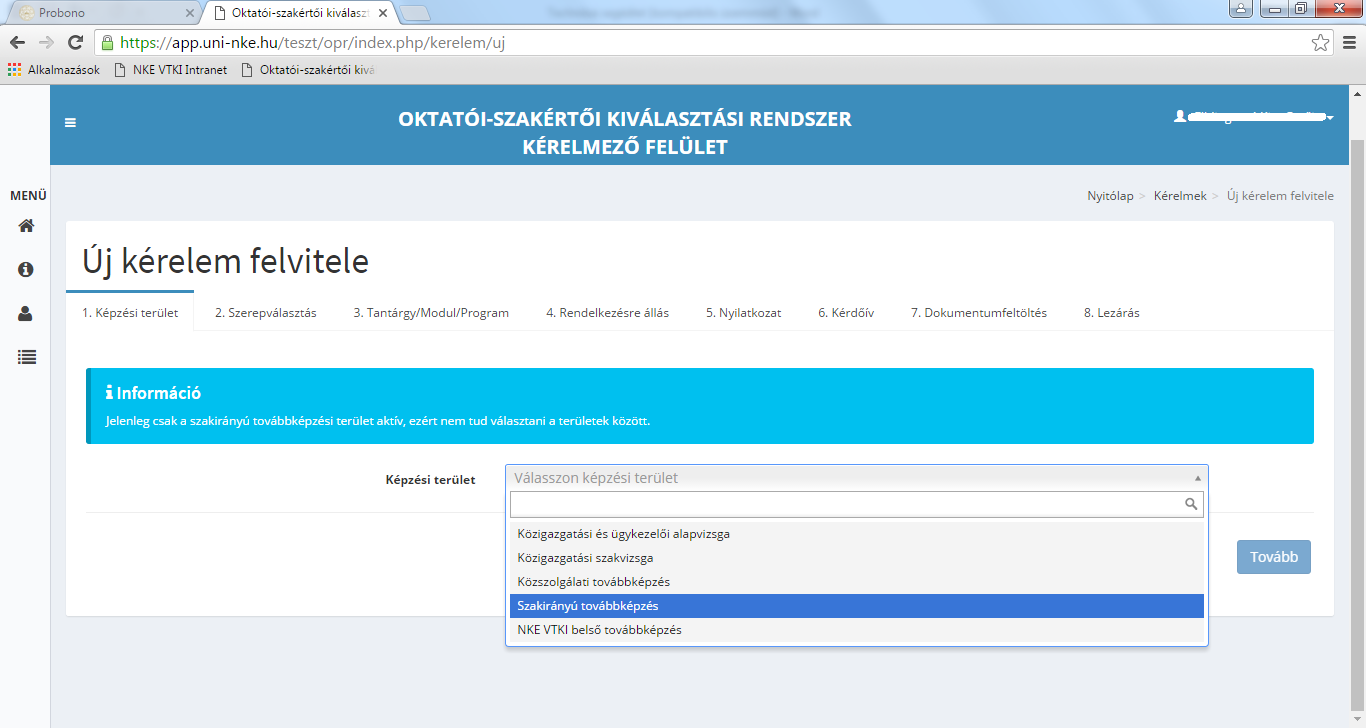Open the user account dropdown in the header
This screenshot has width=1366, height=728.
click(x=1254, y=117)
